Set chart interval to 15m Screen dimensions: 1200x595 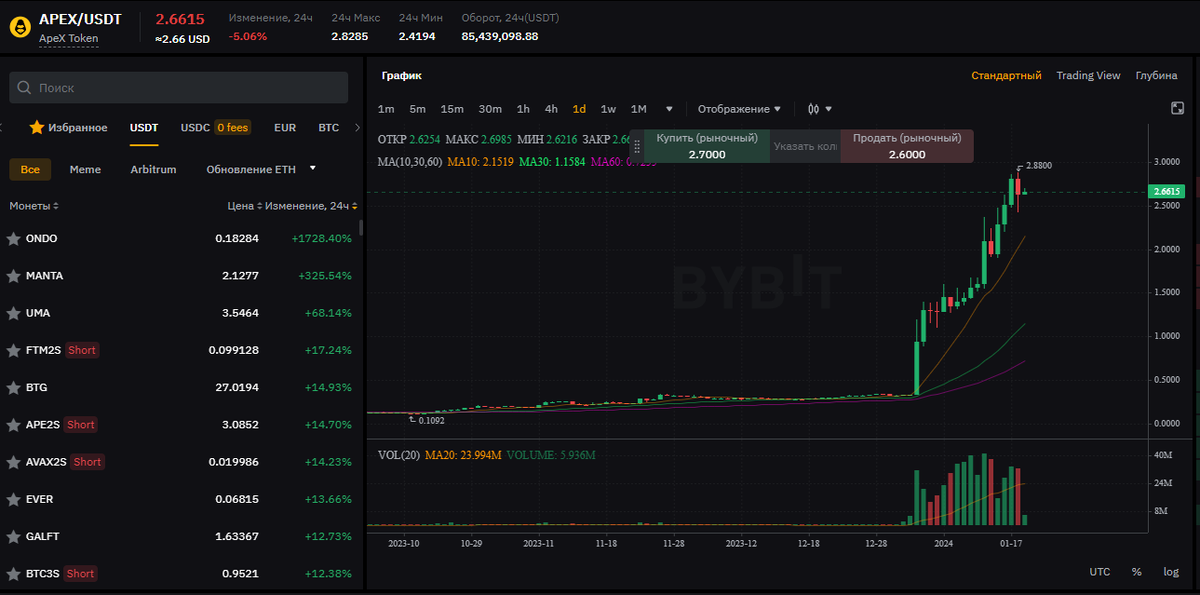(452, 109)
